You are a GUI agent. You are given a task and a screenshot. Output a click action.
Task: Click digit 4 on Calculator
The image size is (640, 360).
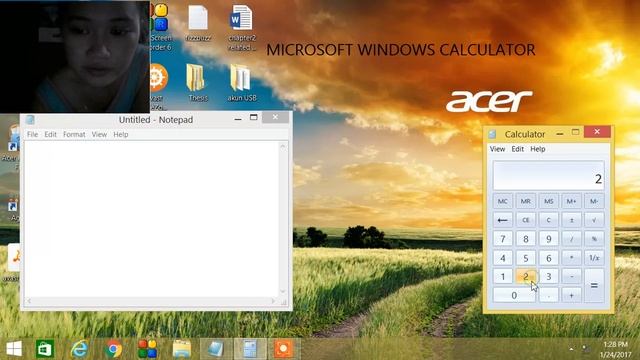502,258
